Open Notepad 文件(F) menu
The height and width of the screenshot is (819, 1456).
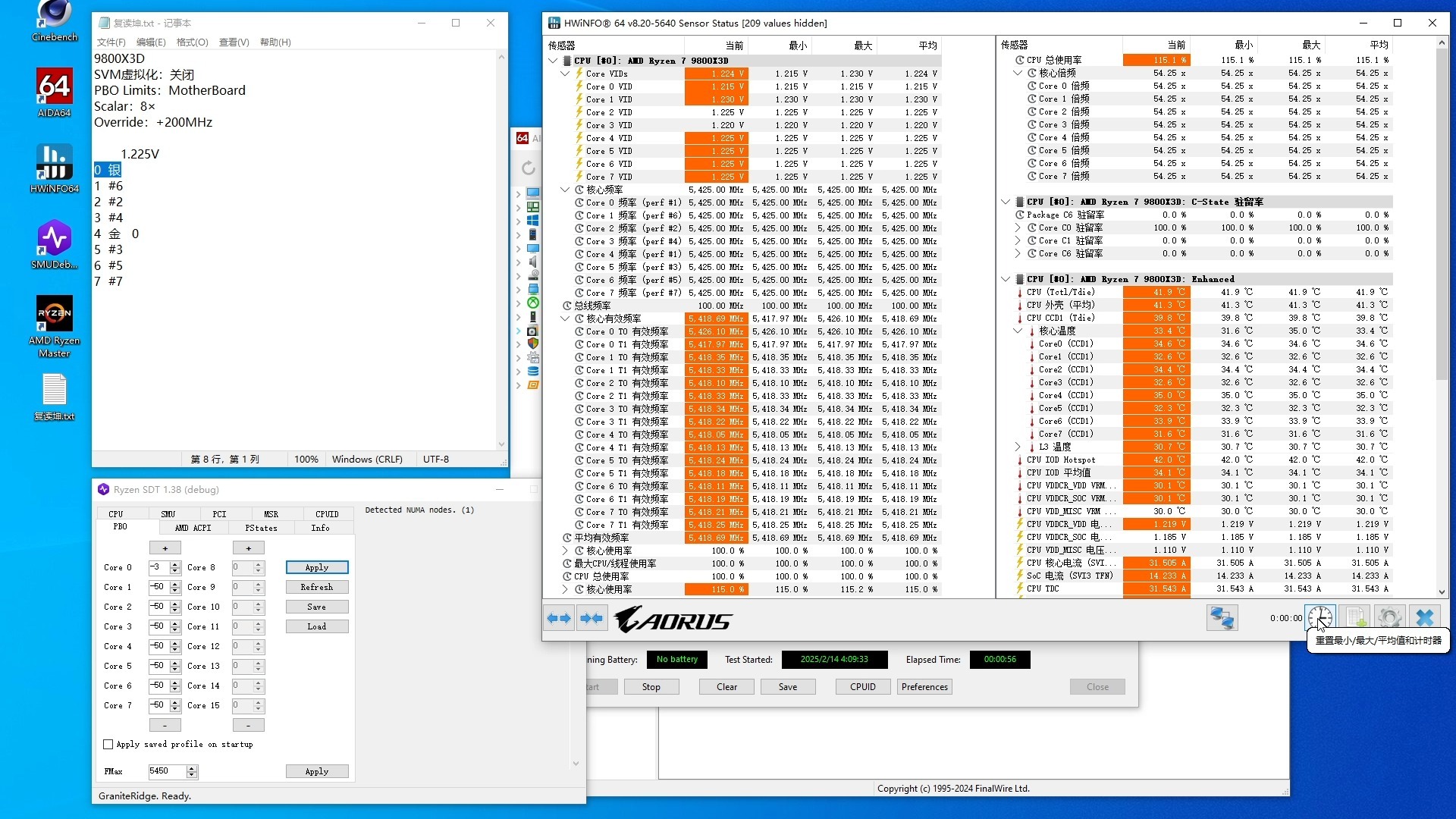pos(111,42)
